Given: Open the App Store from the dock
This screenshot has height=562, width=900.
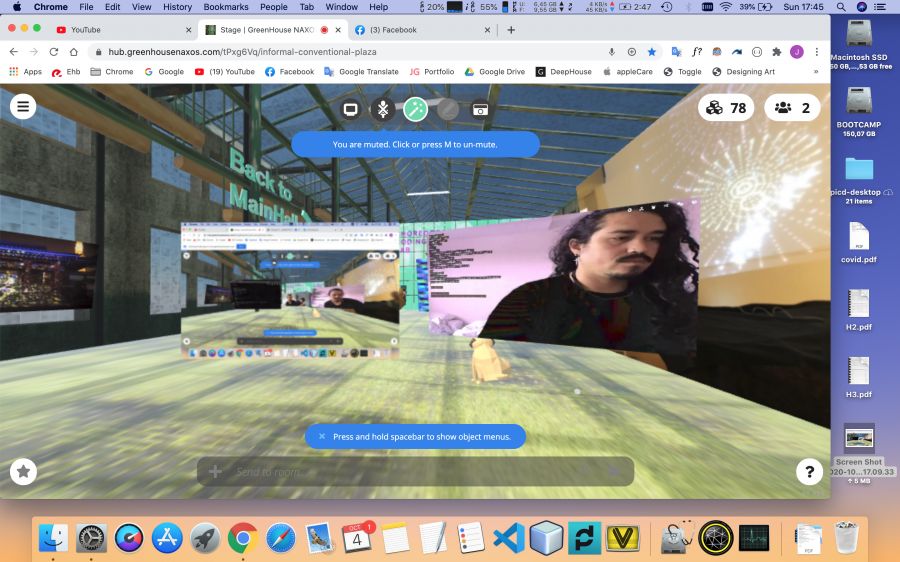Looking at the screenshot, I should (167, 538).
